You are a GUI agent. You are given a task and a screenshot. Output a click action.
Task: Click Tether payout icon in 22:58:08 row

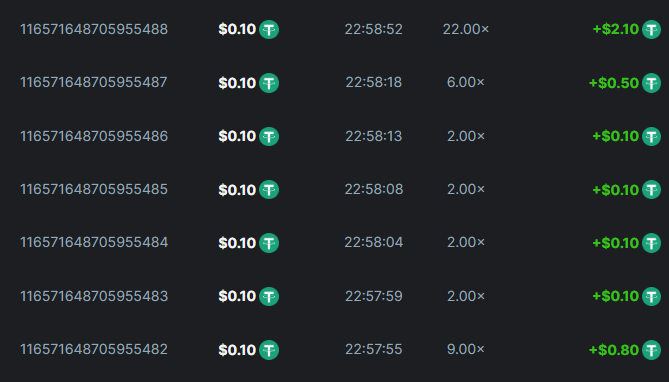652,190
